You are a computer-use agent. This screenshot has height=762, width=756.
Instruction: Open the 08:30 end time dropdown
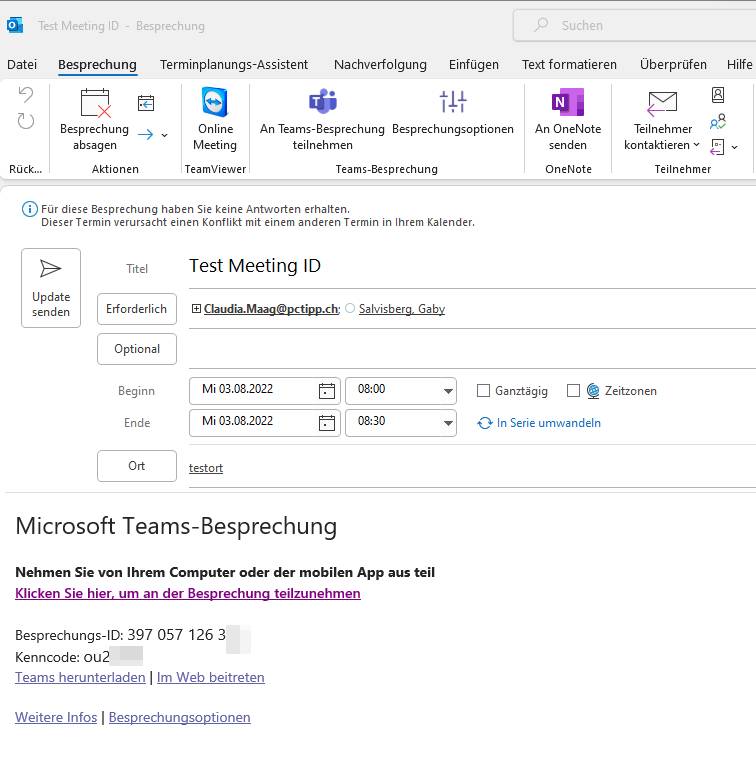pos(448,423)
